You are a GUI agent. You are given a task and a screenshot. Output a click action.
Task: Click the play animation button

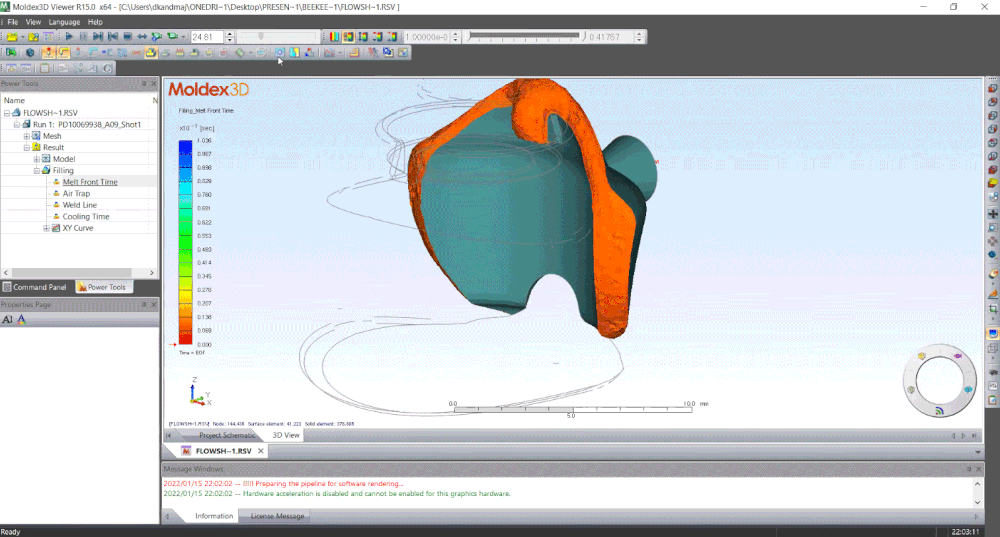(70, 37)
